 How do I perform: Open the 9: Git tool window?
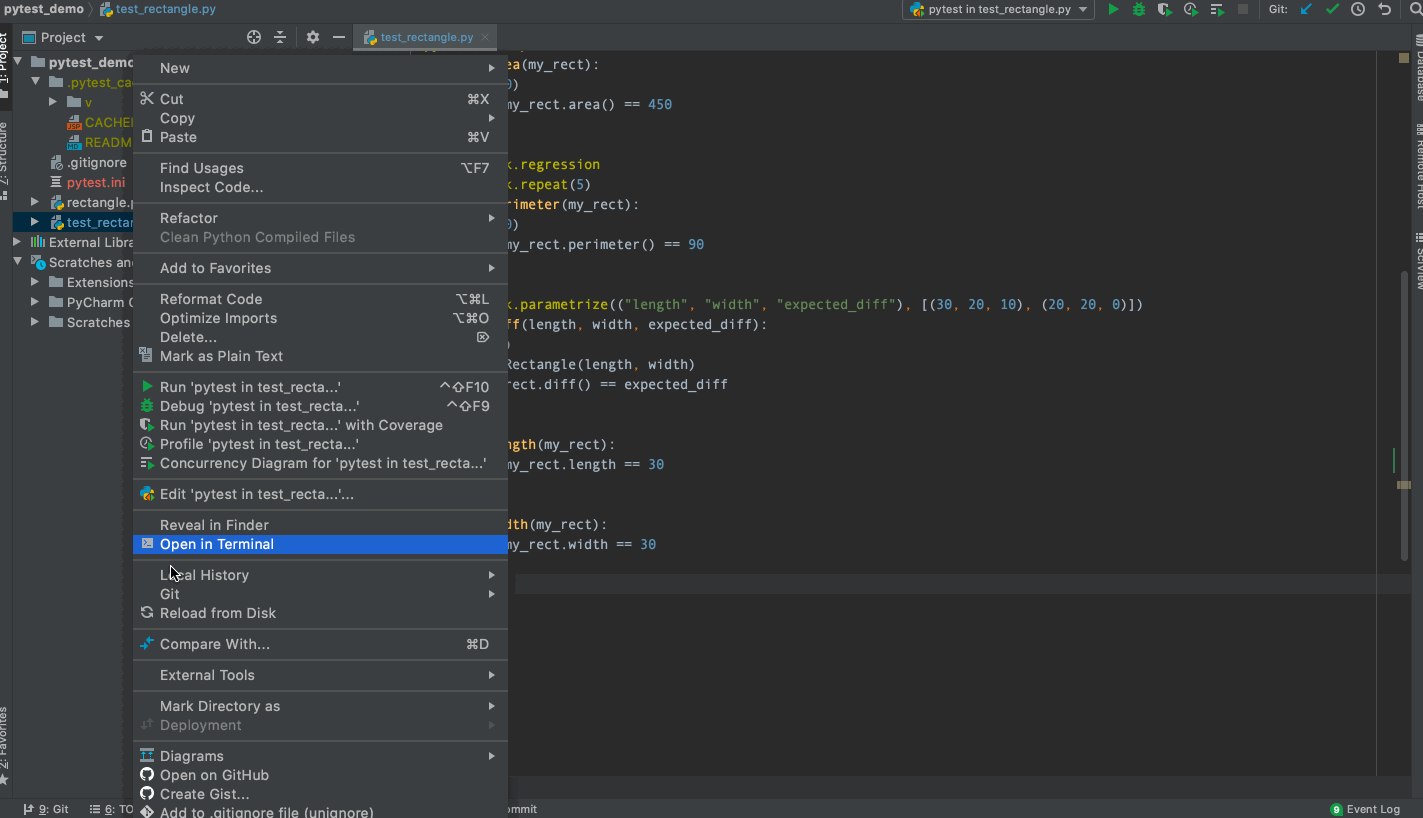pyautogui.click(x=46, y=809)
